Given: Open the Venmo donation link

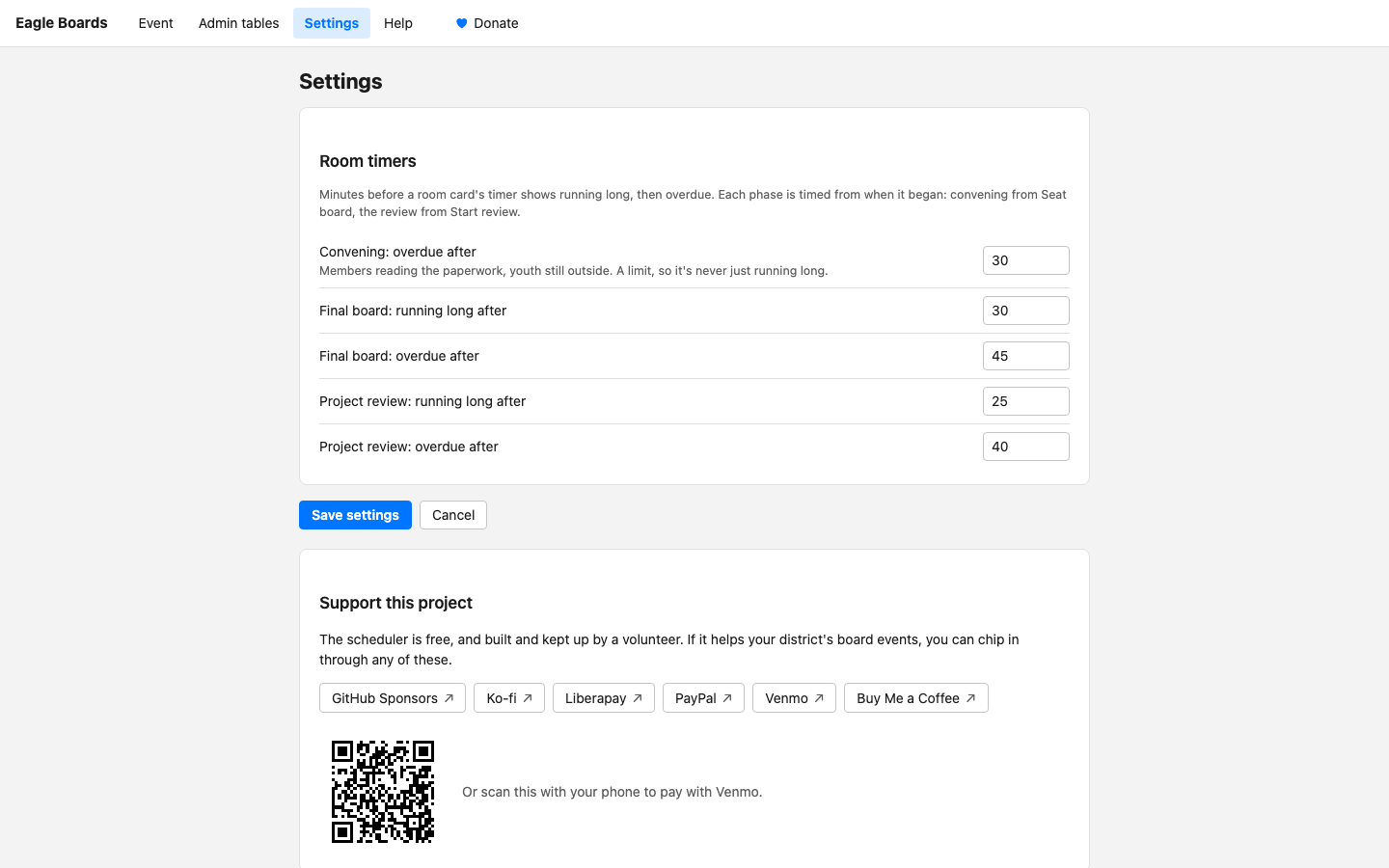Looking at the screenshot, I should click(x=794, y=698).
